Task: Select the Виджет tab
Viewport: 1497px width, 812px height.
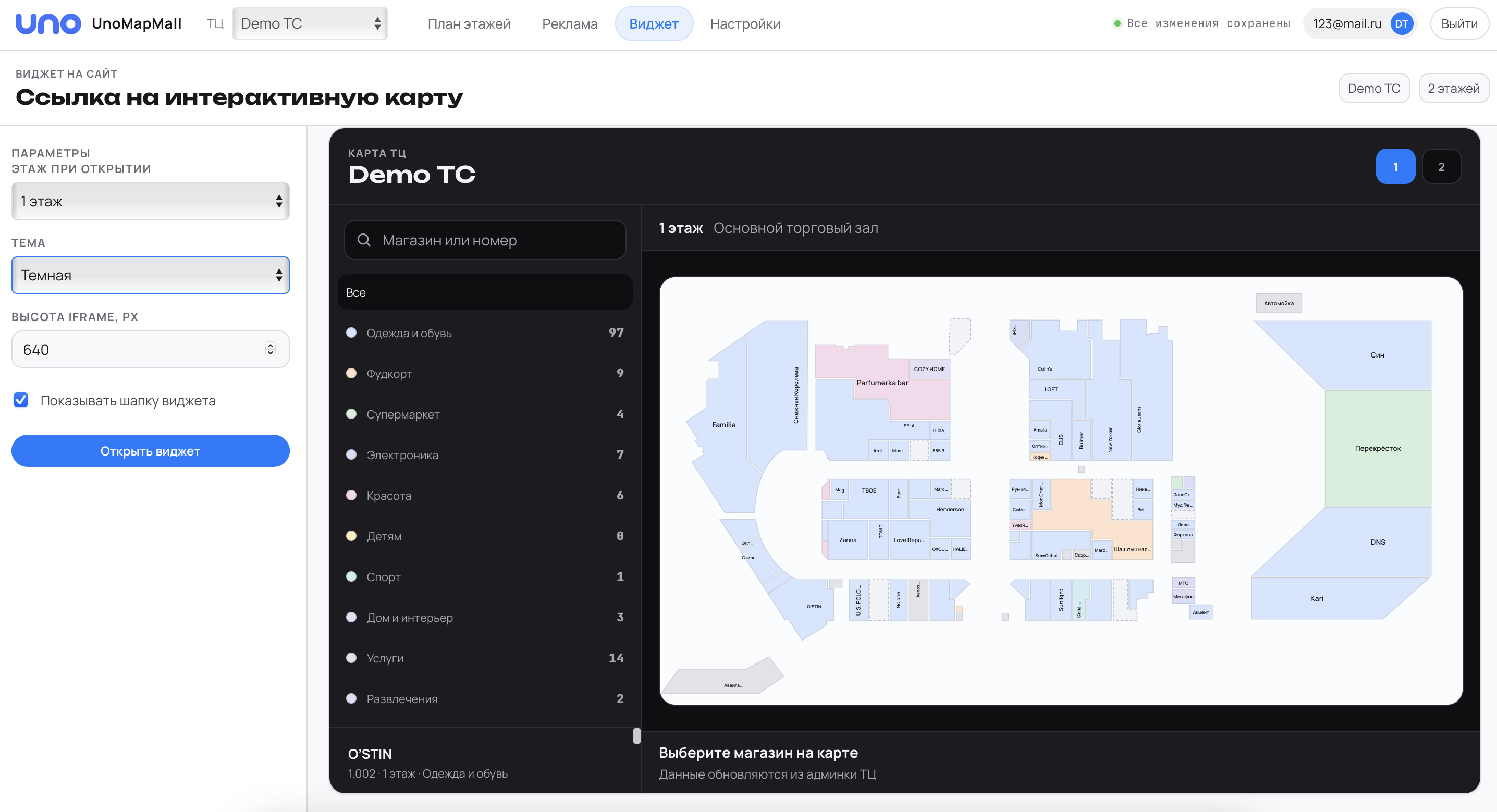Action: coord(654,24)
